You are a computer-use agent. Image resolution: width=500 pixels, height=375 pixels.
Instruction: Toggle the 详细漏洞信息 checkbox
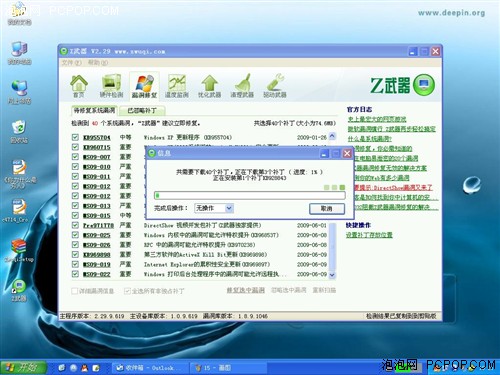click(75, 291)
